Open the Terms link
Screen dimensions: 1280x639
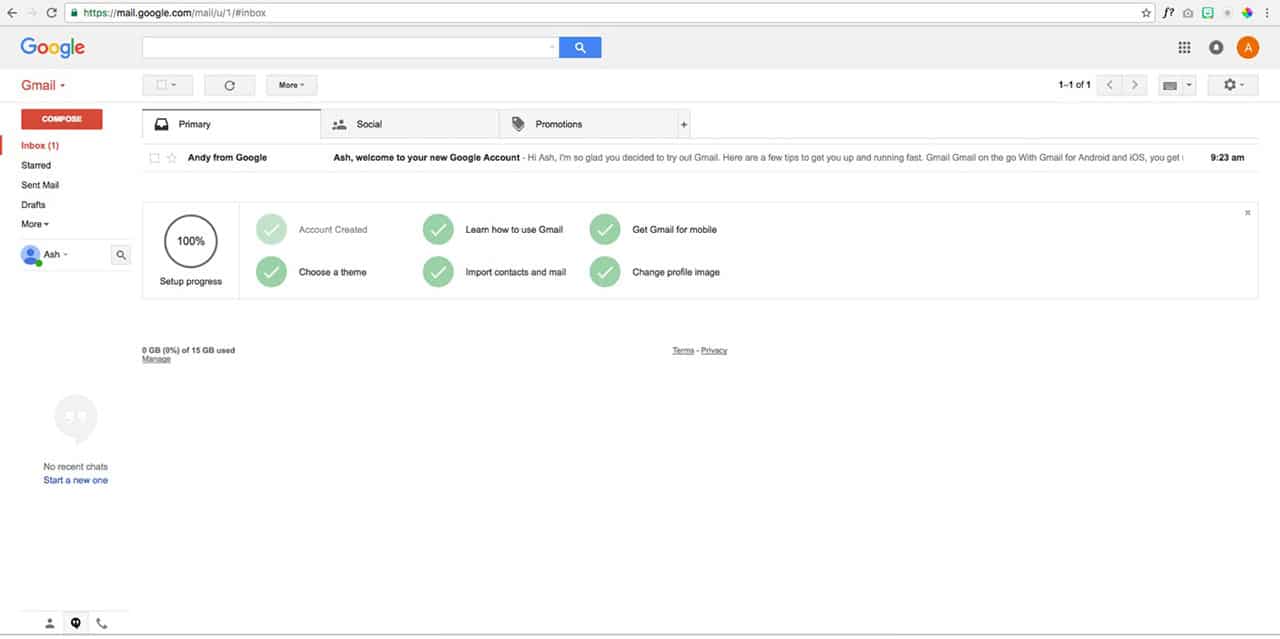(x=683, y=351)
